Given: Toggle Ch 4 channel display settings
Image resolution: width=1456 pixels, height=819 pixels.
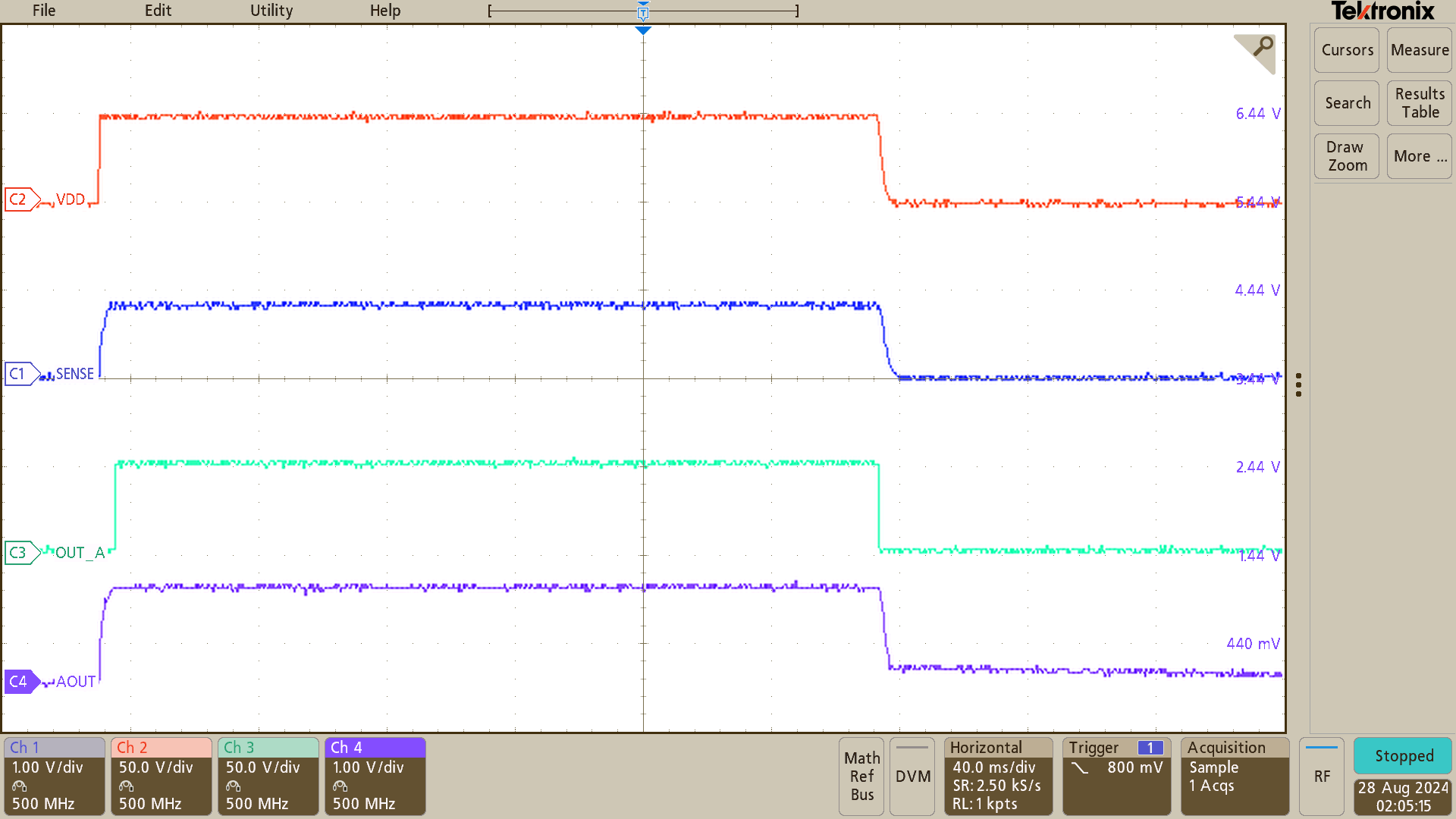Looking at the screenshot, I should point(375,776).
